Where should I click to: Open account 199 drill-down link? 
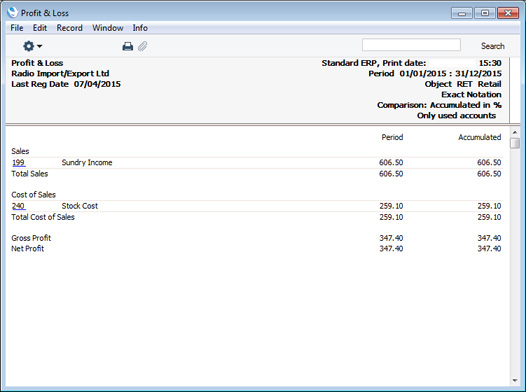pos(18,163)
